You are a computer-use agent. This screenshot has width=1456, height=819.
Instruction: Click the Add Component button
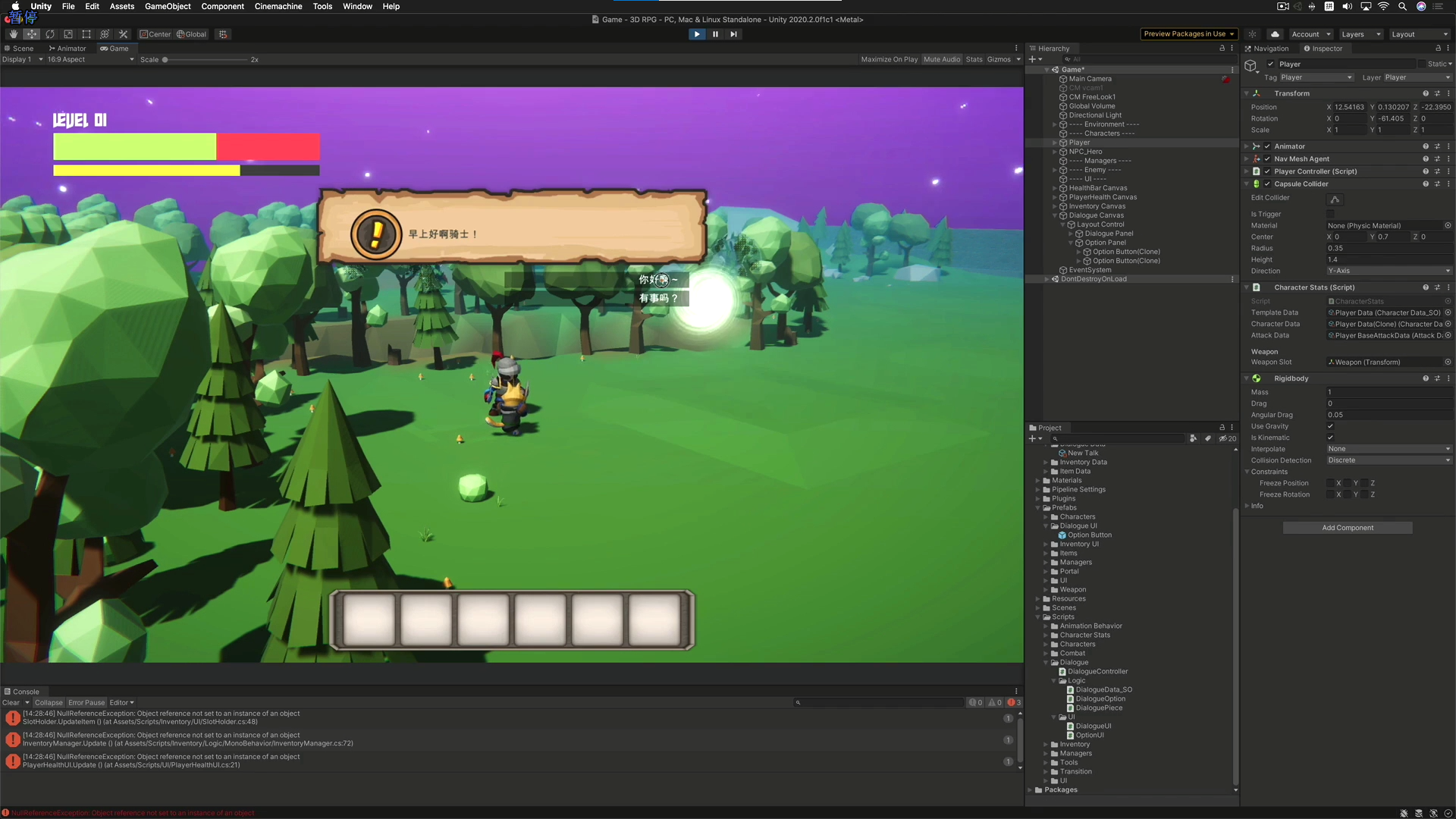(x=1347, y=528)
